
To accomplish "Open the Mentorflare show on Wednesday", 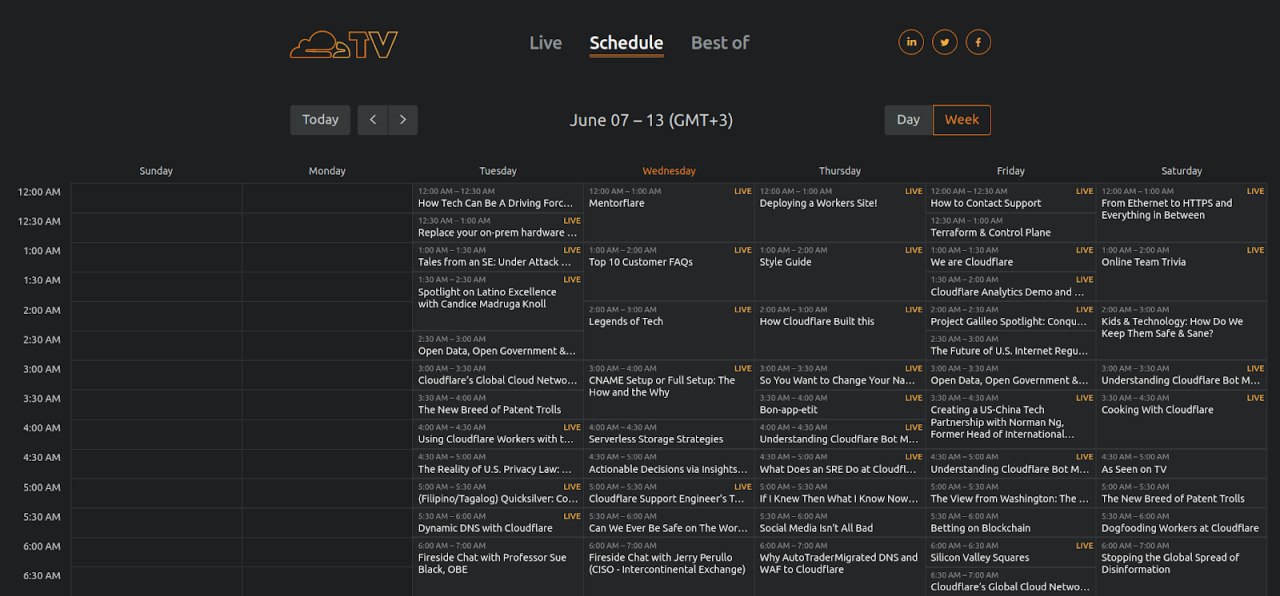I will pyautogui.click(x=668, y=212).
